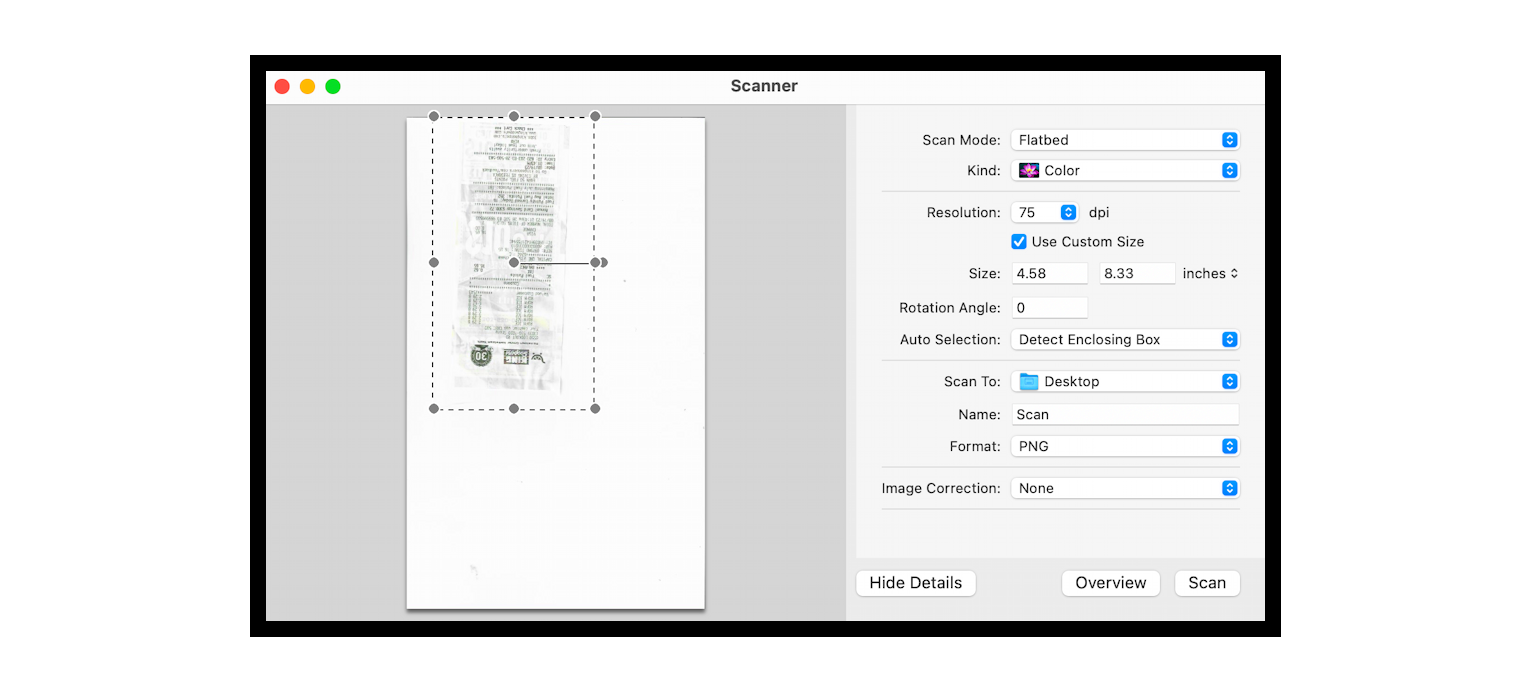Screen dimensions: 1531x692
Task: Click the width value field showing 4.58
Action: coord(1049,273)
